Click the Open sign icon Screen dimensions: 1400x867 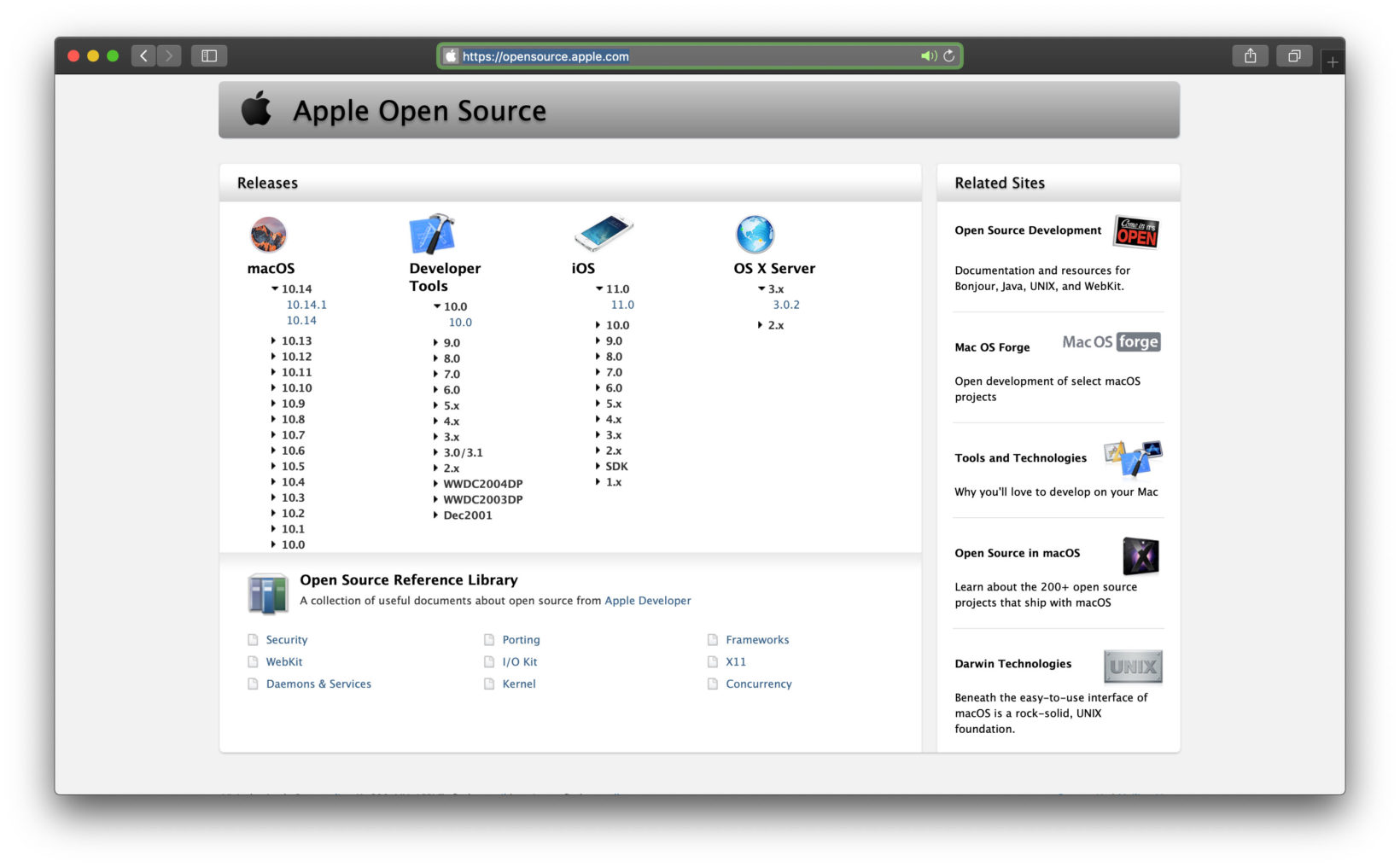(1137, 232)
